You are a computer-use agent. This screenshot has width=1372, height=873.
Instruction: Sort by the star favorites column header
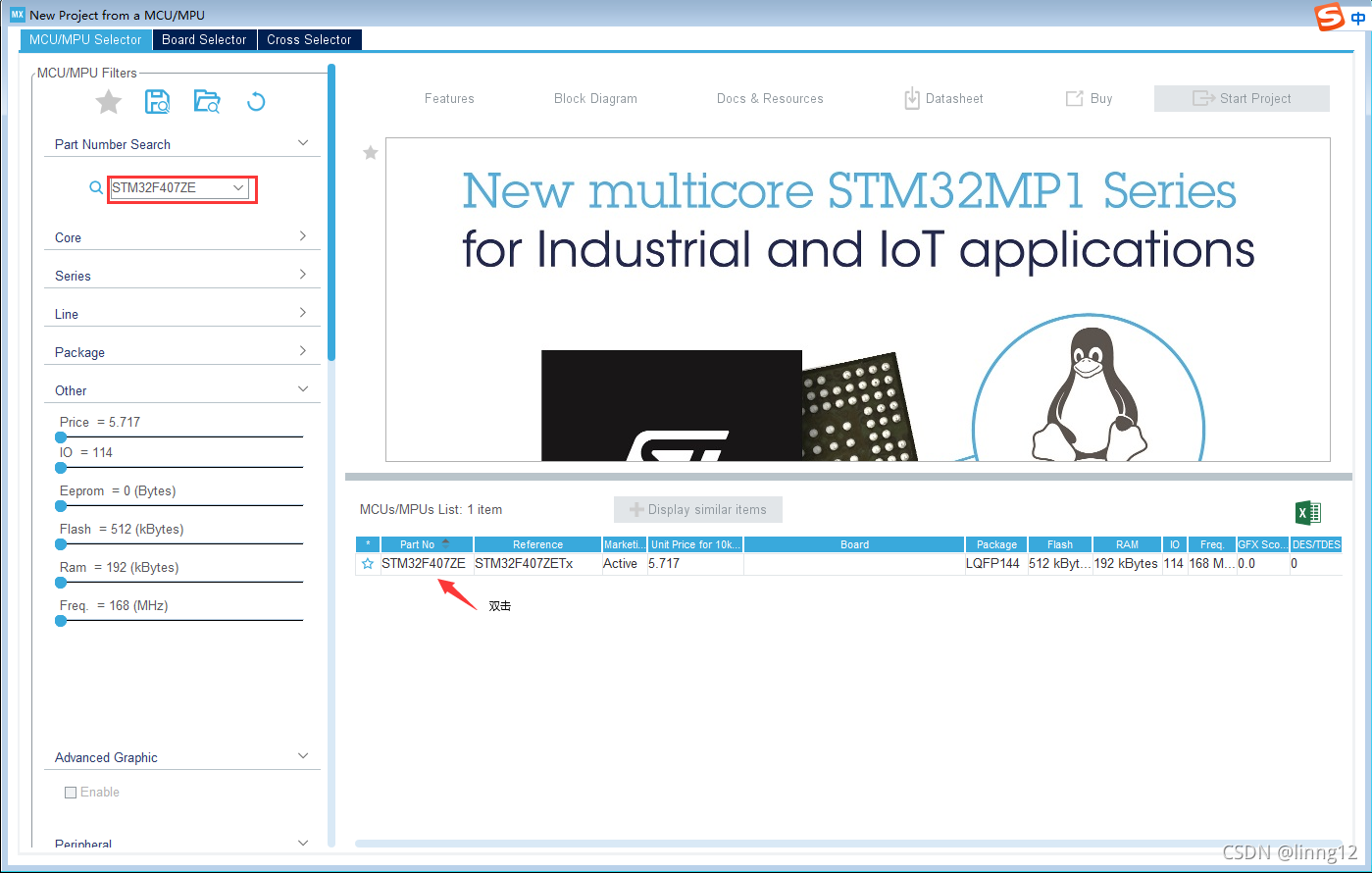(x=368, y=544)
